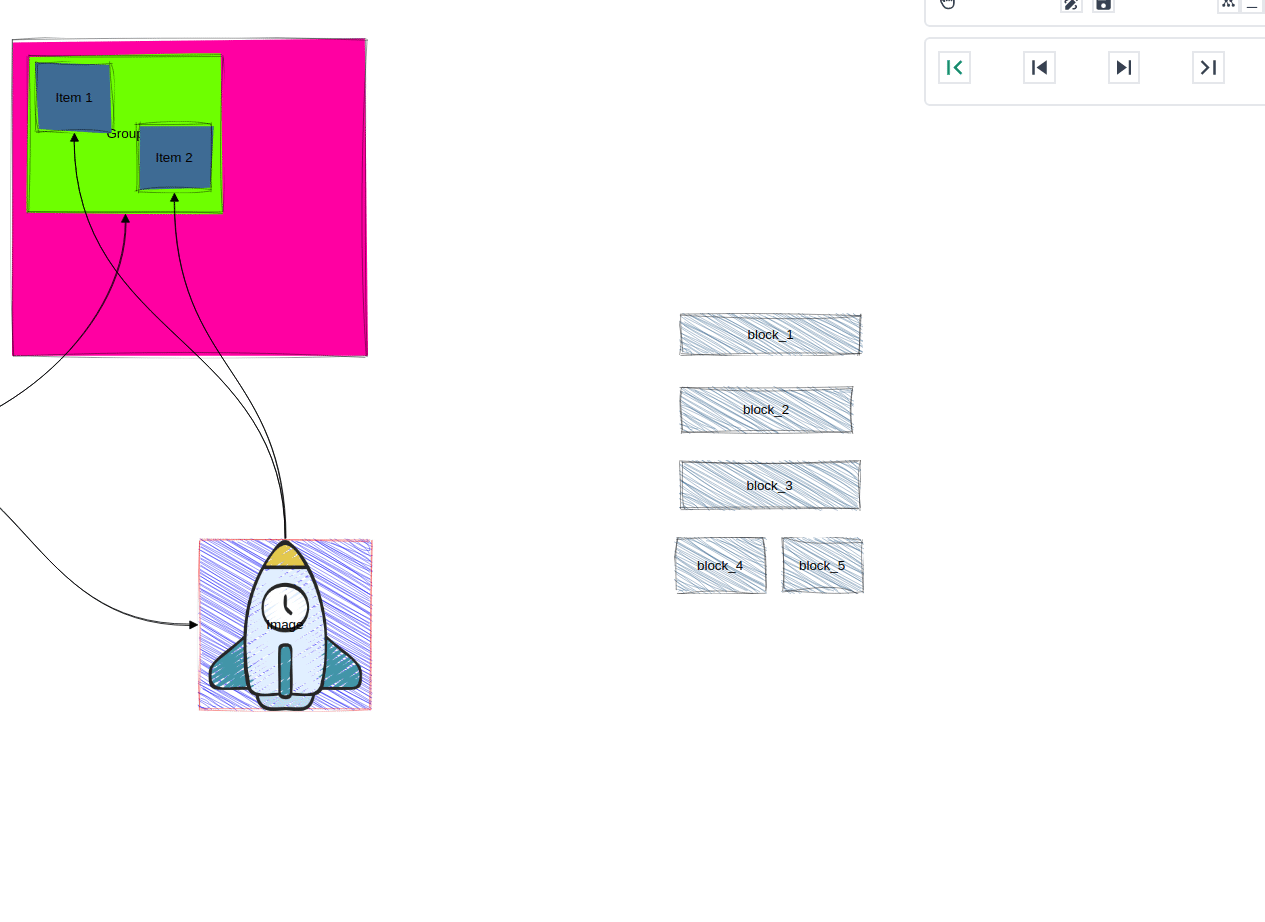Viewport: 1265px width, 922px height.
Task: Jump to first step with green skip icon
Action: 954,67
